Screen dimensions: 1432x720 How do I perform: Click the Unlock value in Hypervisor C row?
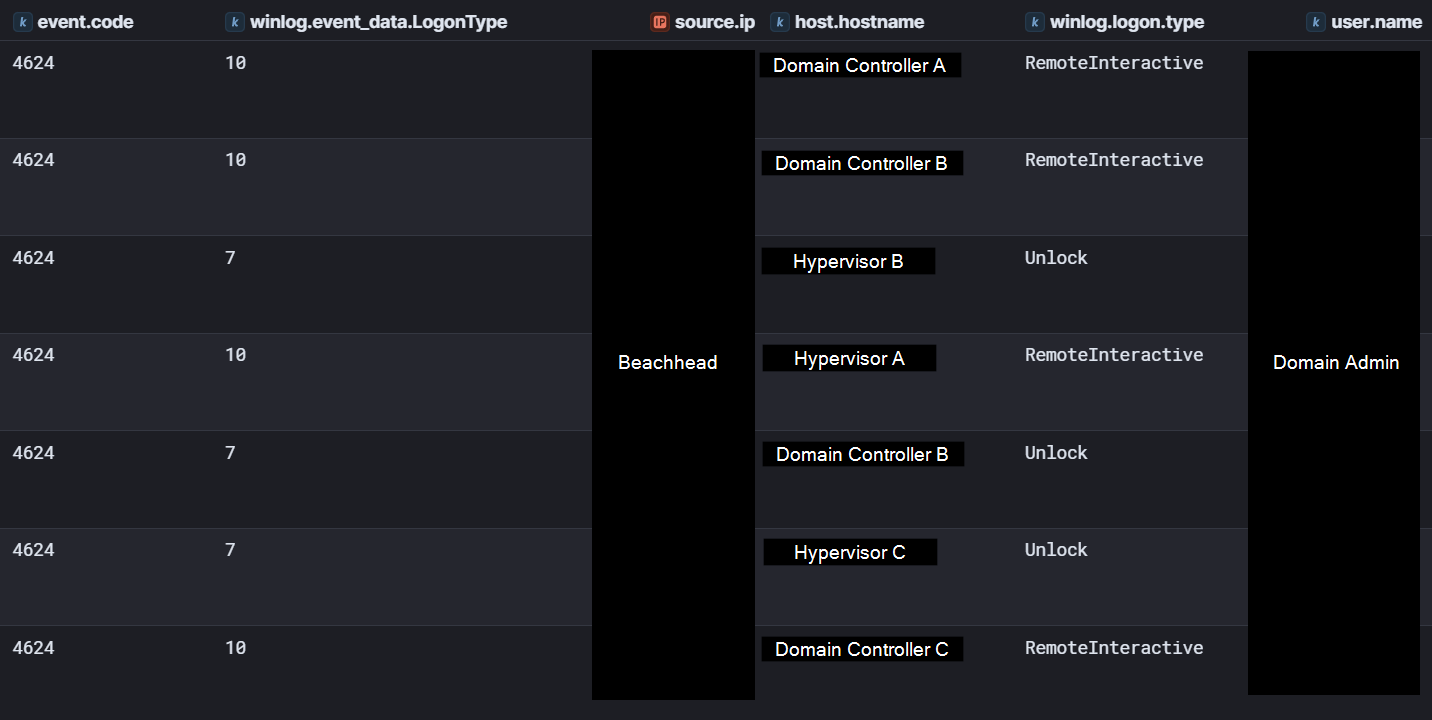click(1056, 550)
